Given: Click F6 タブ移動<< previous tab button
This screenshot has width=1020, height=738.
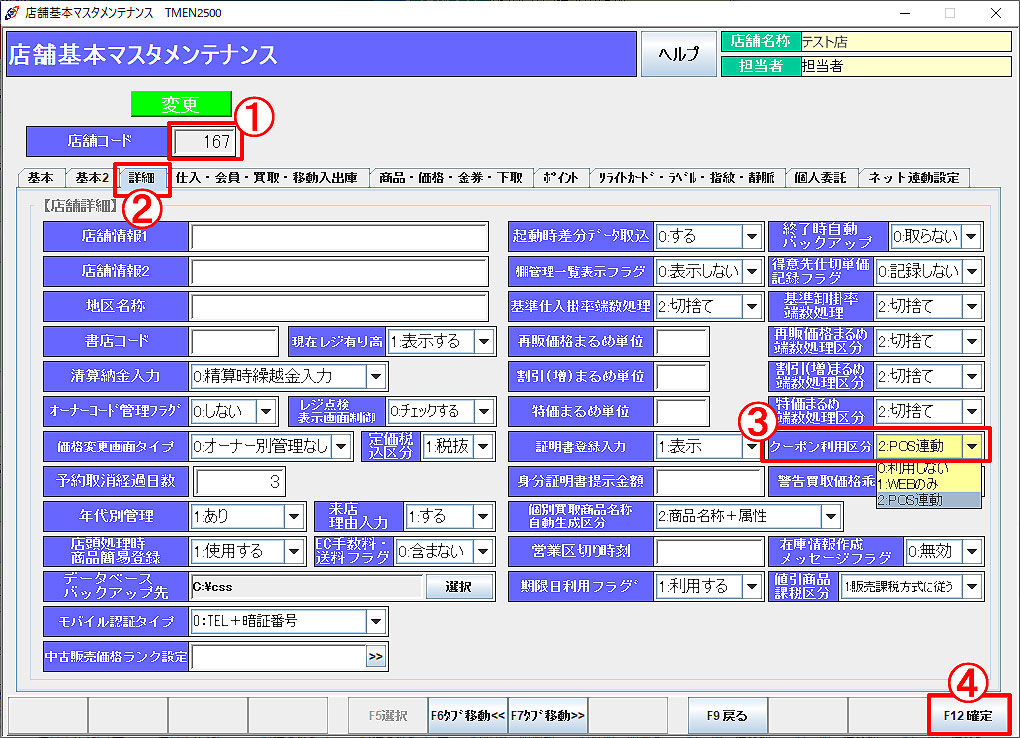Looking at the screenshot, I should point(467,716).
